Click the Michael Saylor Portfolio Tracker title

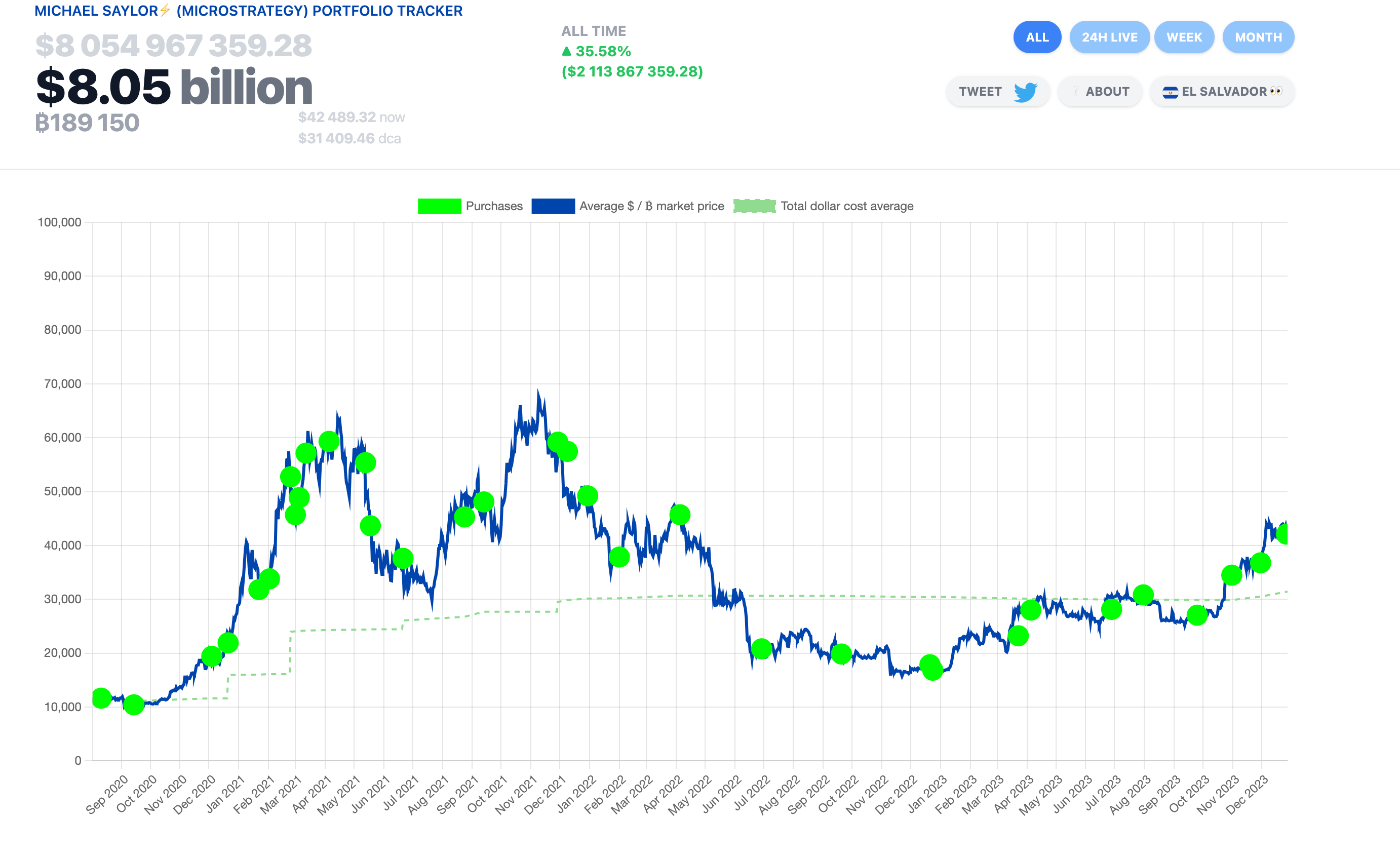click(248, 11)
